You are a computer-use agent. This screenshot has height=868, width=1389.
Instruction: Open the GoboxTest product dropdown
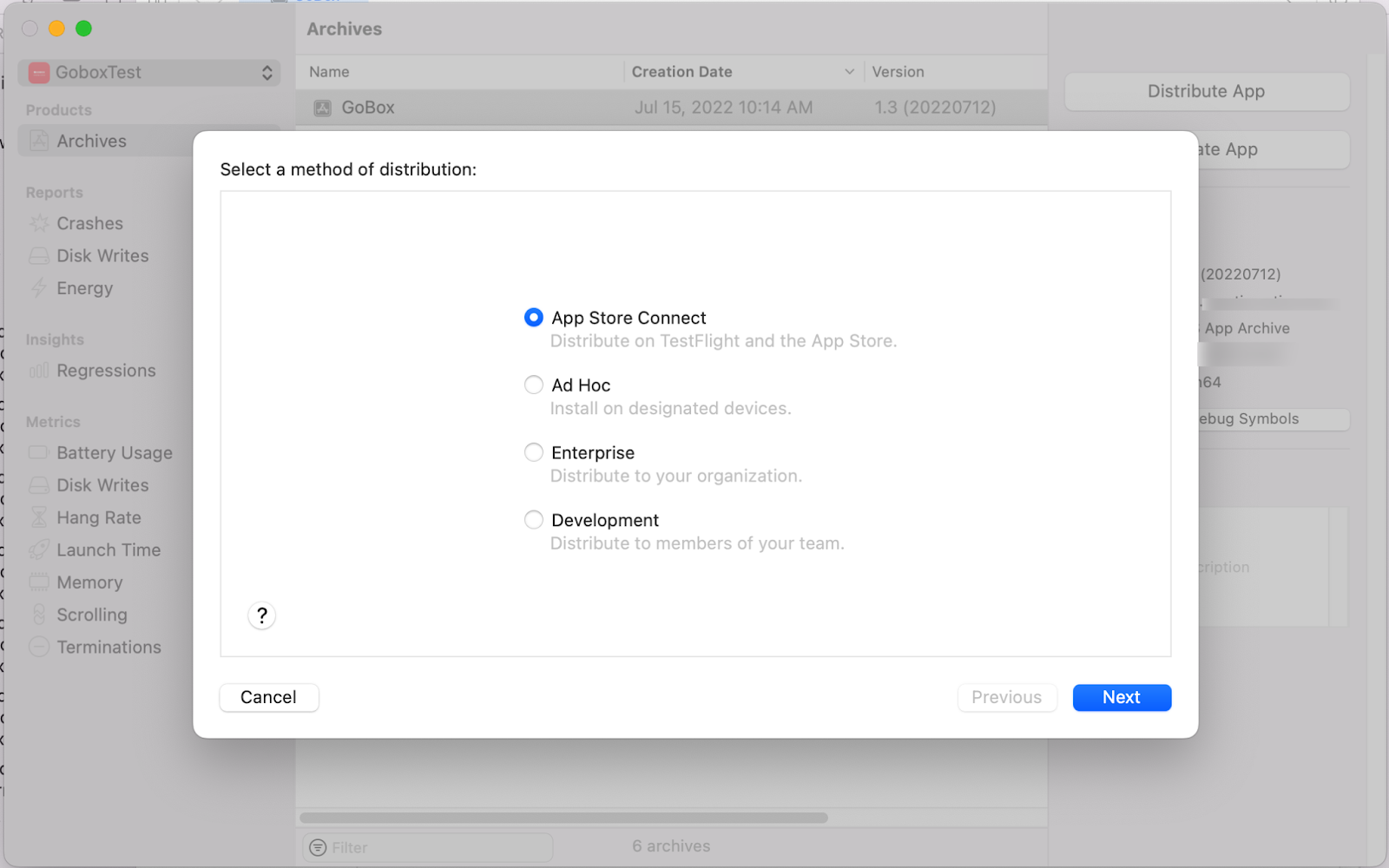[x=149, y=73]
